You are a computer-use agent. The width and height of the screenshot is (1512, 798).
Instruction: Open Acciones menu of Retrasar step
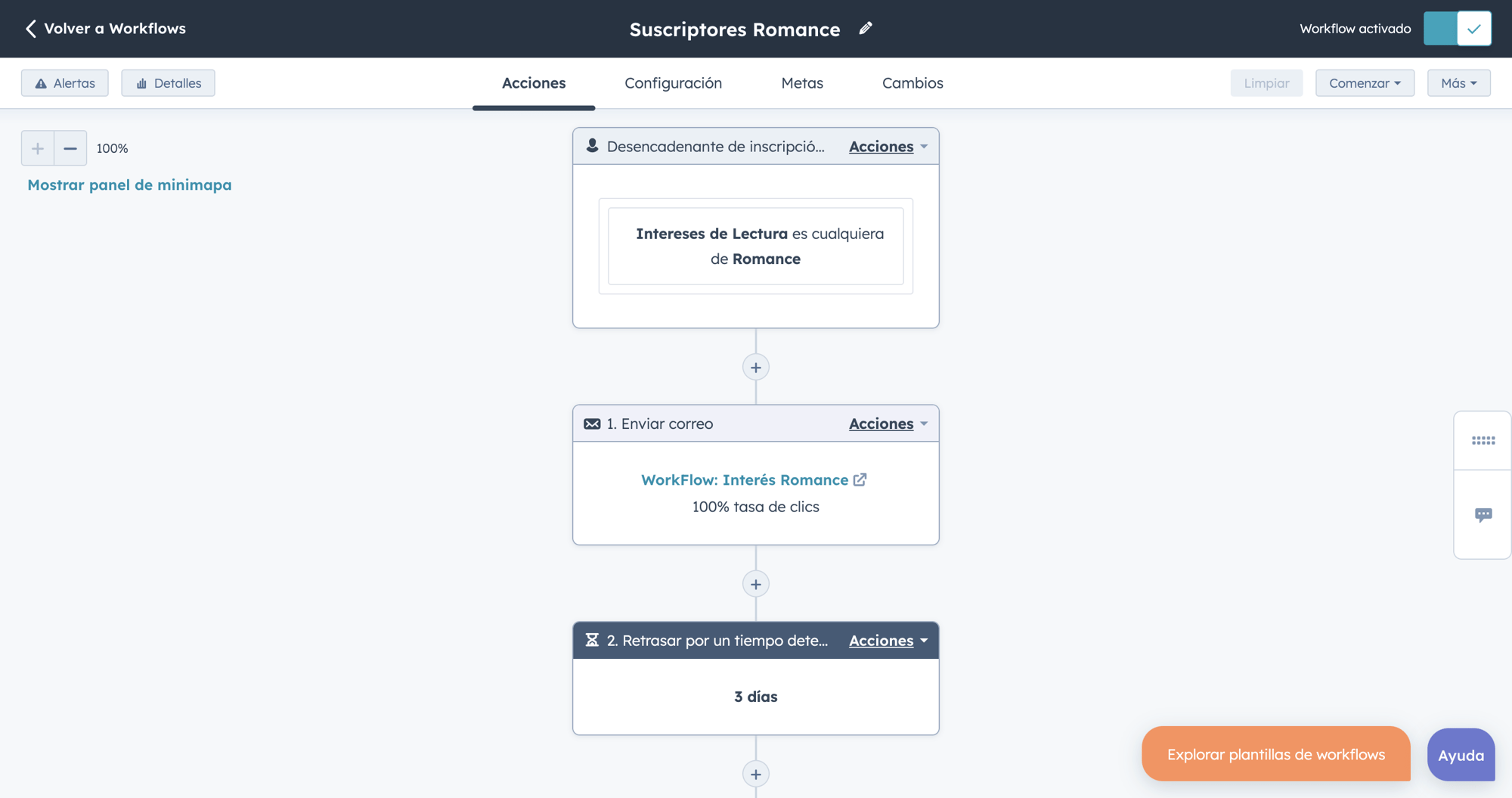pos(888,641)
